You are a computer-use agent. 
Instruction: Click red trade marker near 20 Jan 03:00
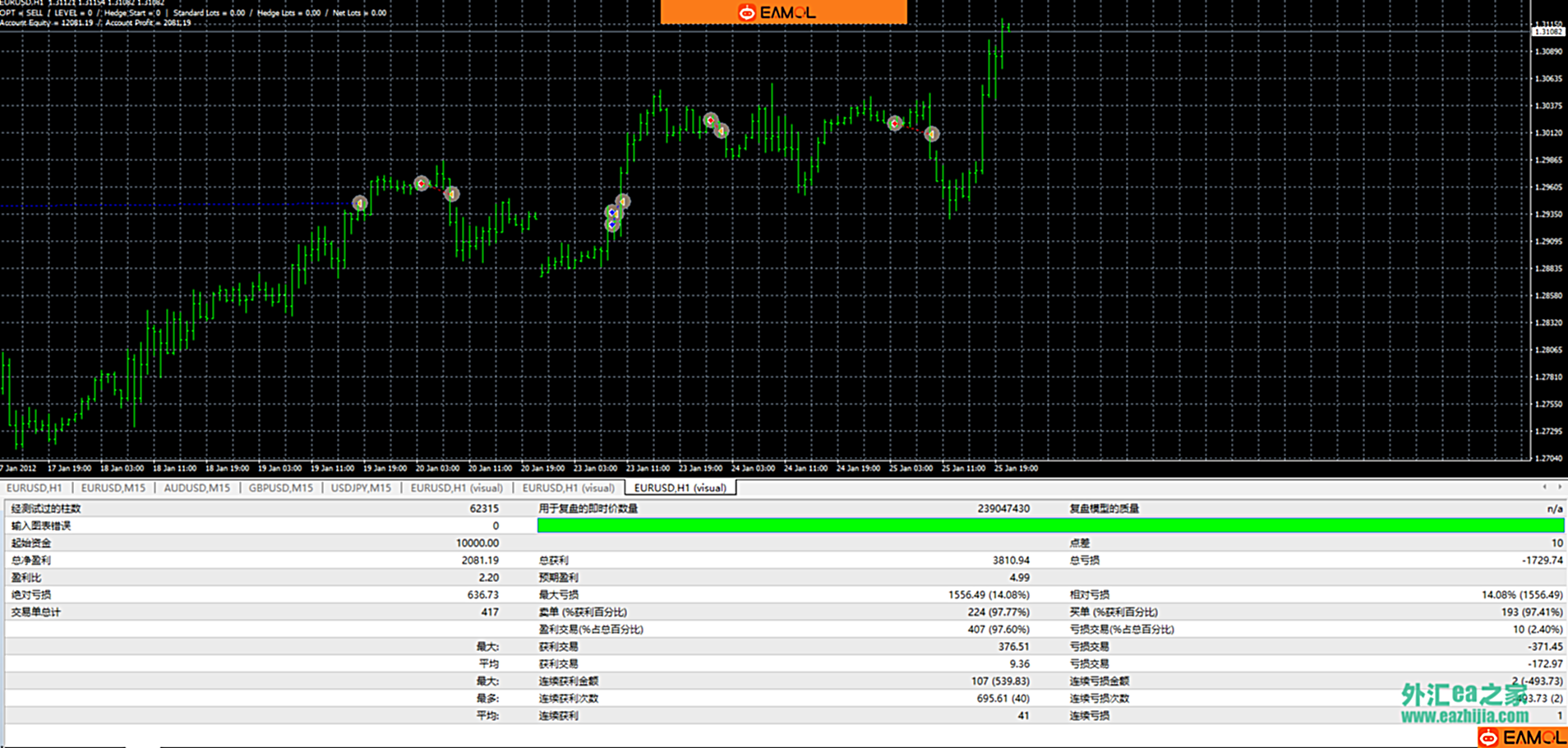422,183
